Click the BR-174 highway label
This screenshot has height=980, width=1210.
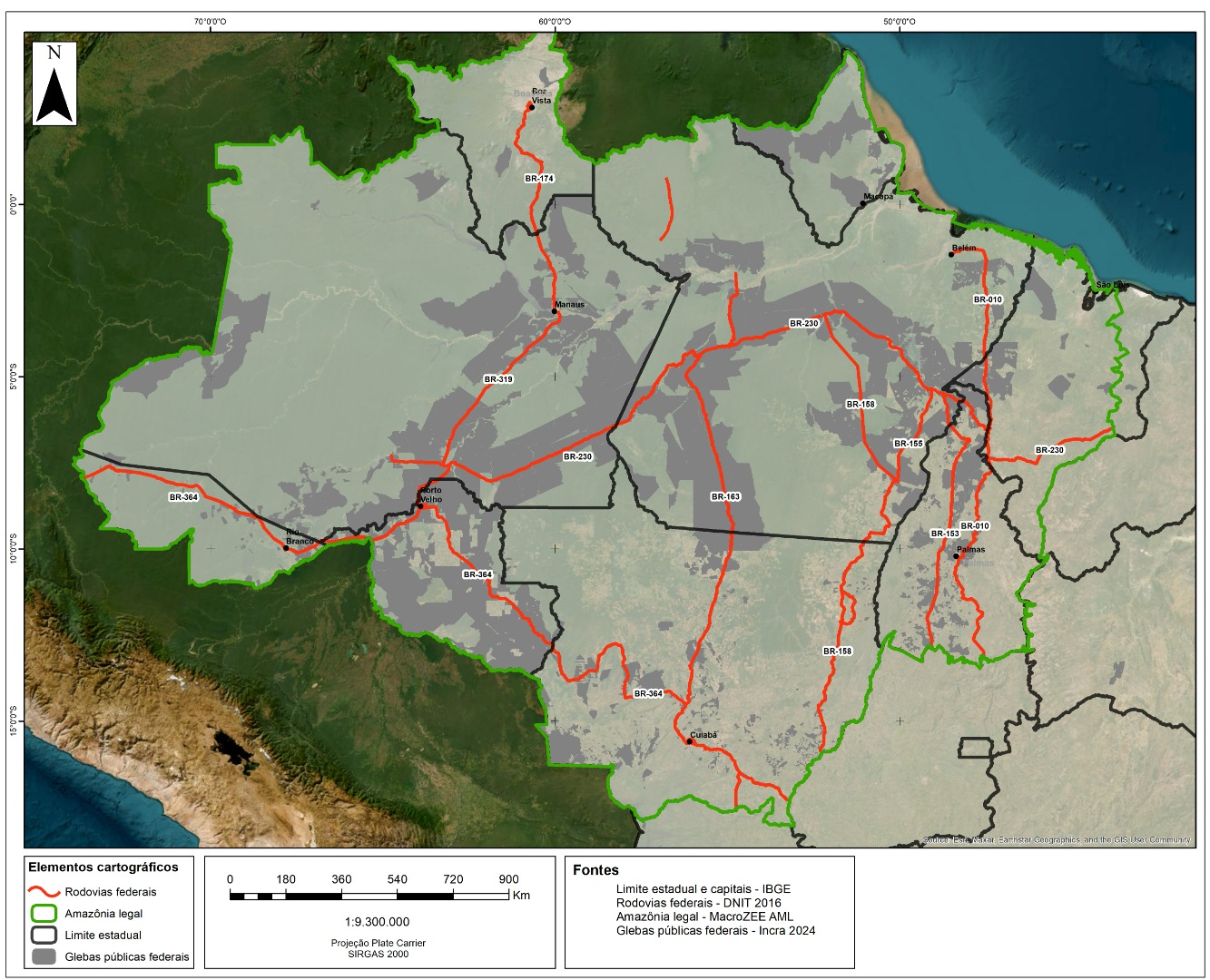(539, 179)
